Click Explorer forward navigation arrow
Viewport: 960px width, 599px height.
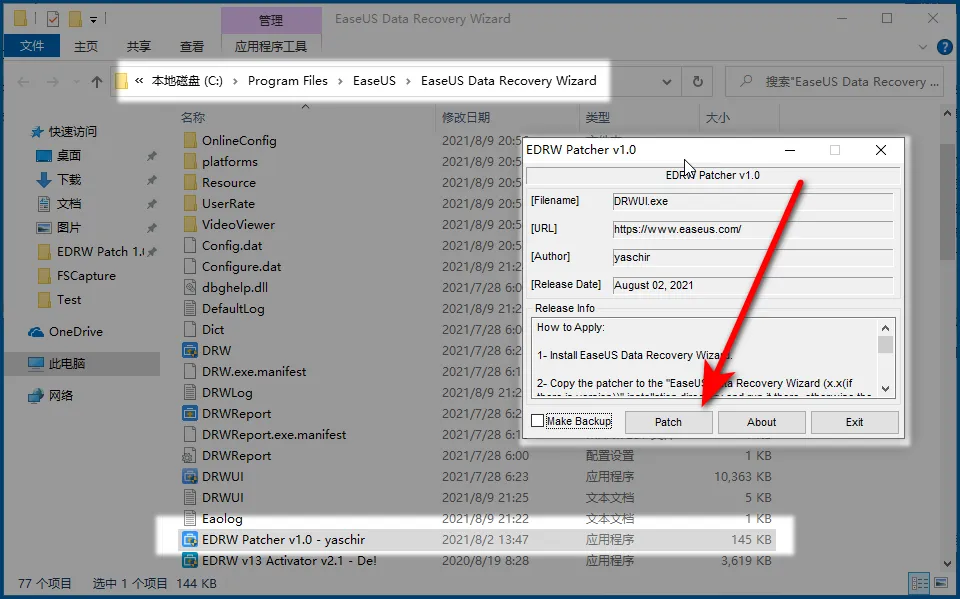(53, 81)
